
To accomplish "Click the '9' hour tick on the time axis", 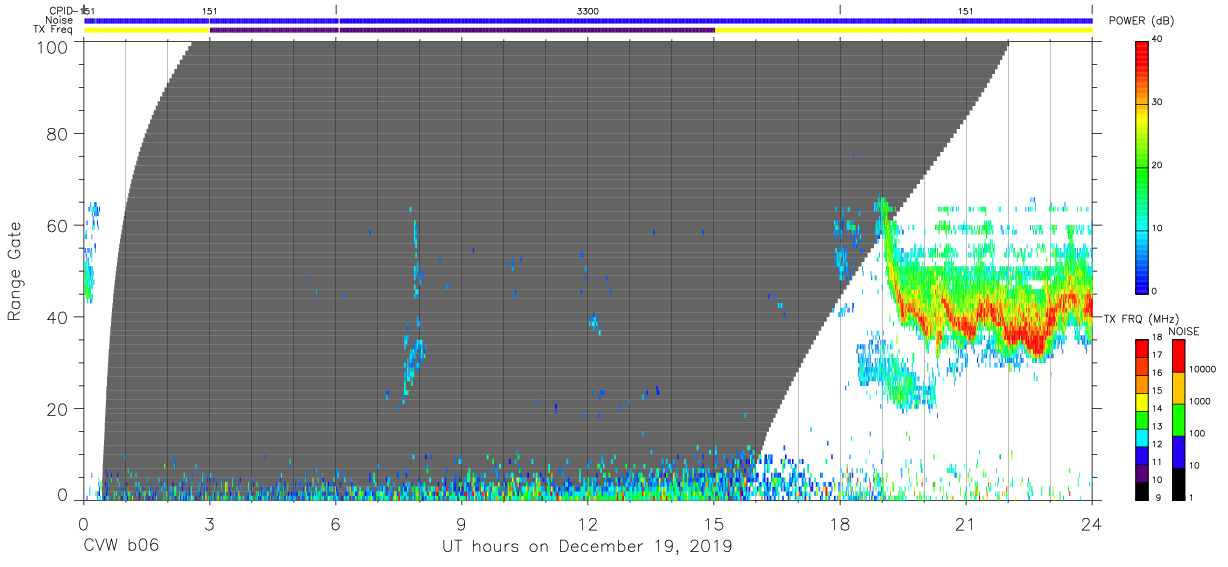I will tap(462, 523).
